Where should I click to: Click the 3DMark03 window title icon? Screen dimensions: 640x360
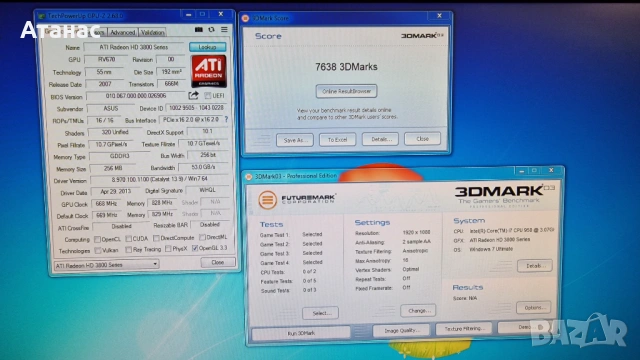(249, 176)
